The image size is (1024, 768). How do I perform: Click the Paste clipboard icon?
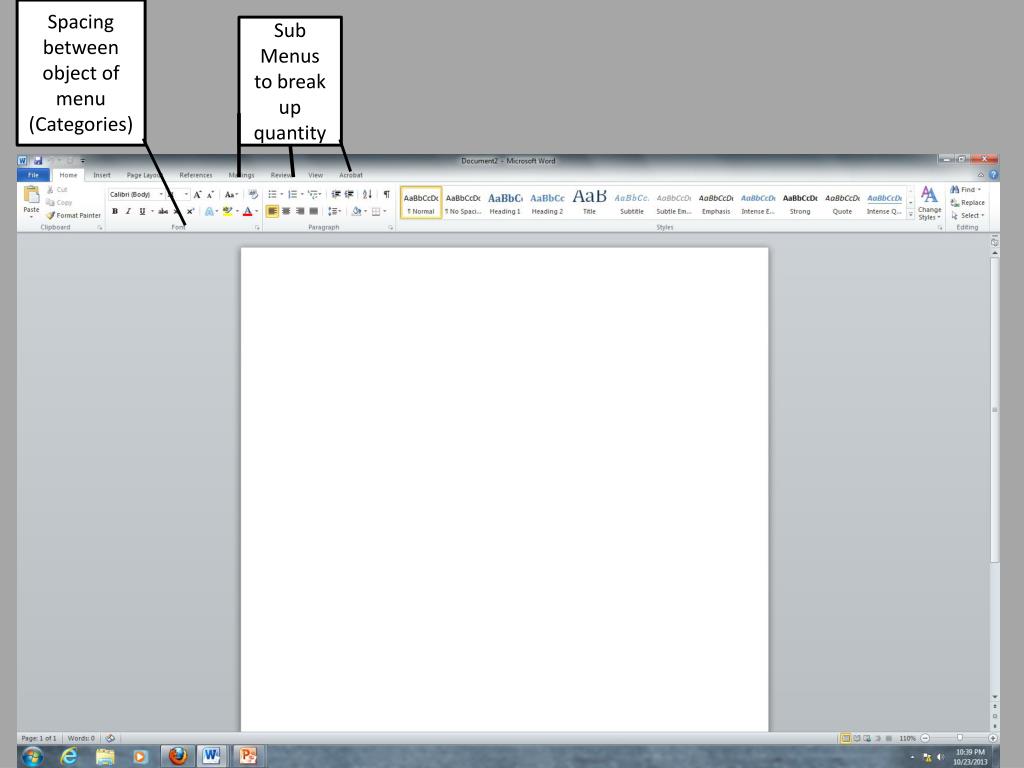31,195
